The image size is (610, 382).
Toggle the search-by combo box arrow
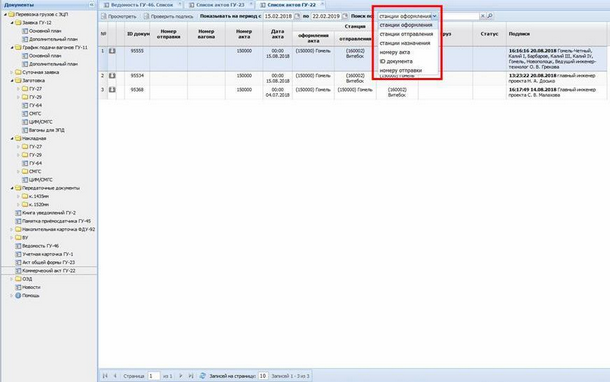click(435, 16)
